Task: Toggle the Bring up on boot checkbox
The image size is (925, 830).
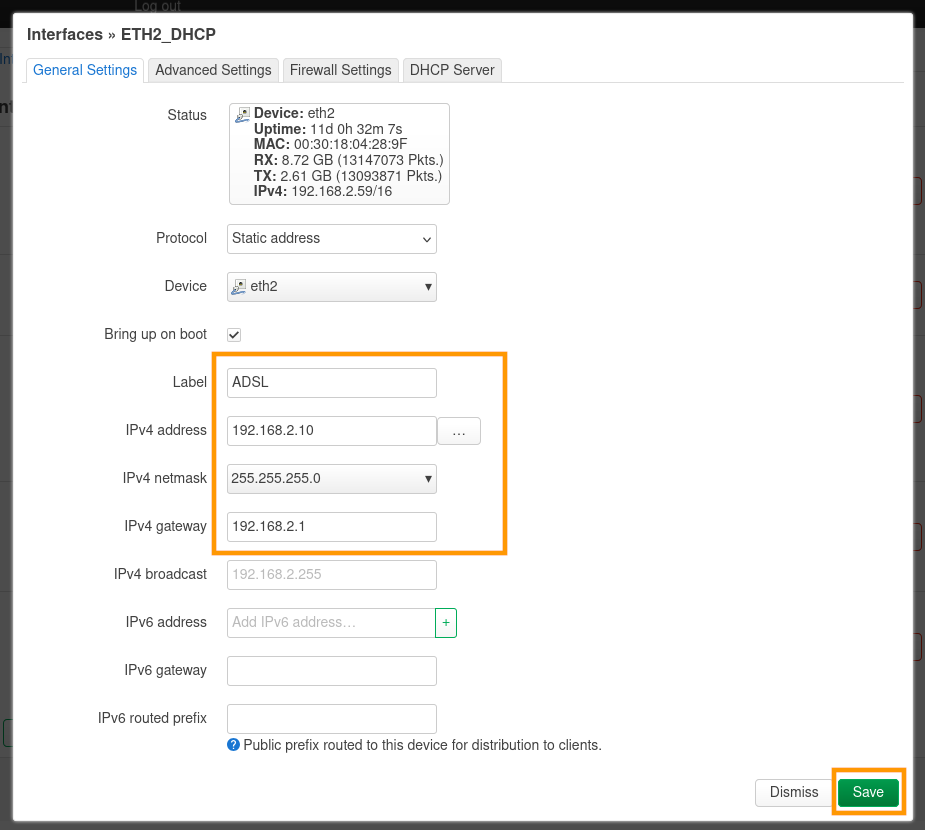Action: click(235, 335)
